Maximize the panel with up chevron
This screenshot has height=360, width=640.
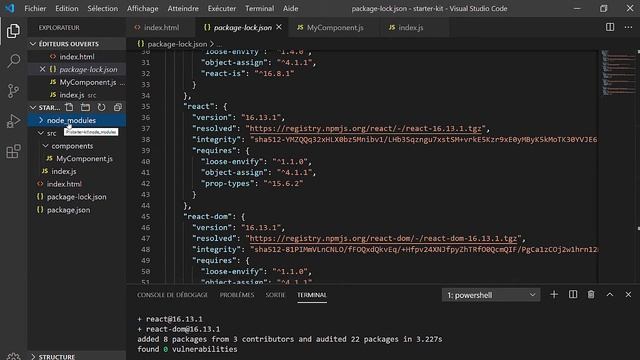click(610, 295)
